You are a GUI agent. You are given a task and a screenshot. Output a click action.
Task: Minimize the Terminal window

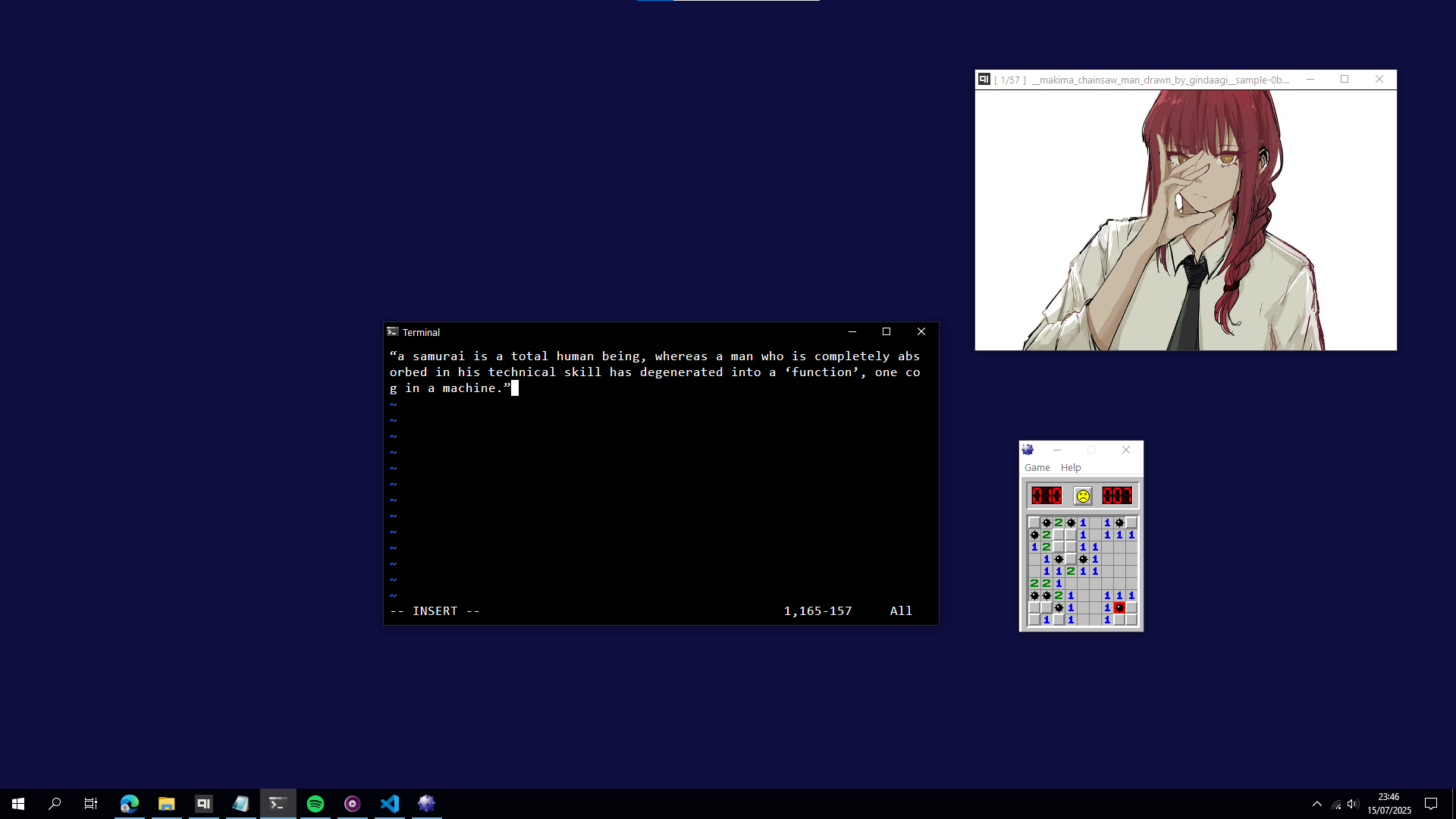tap(852, 331)
